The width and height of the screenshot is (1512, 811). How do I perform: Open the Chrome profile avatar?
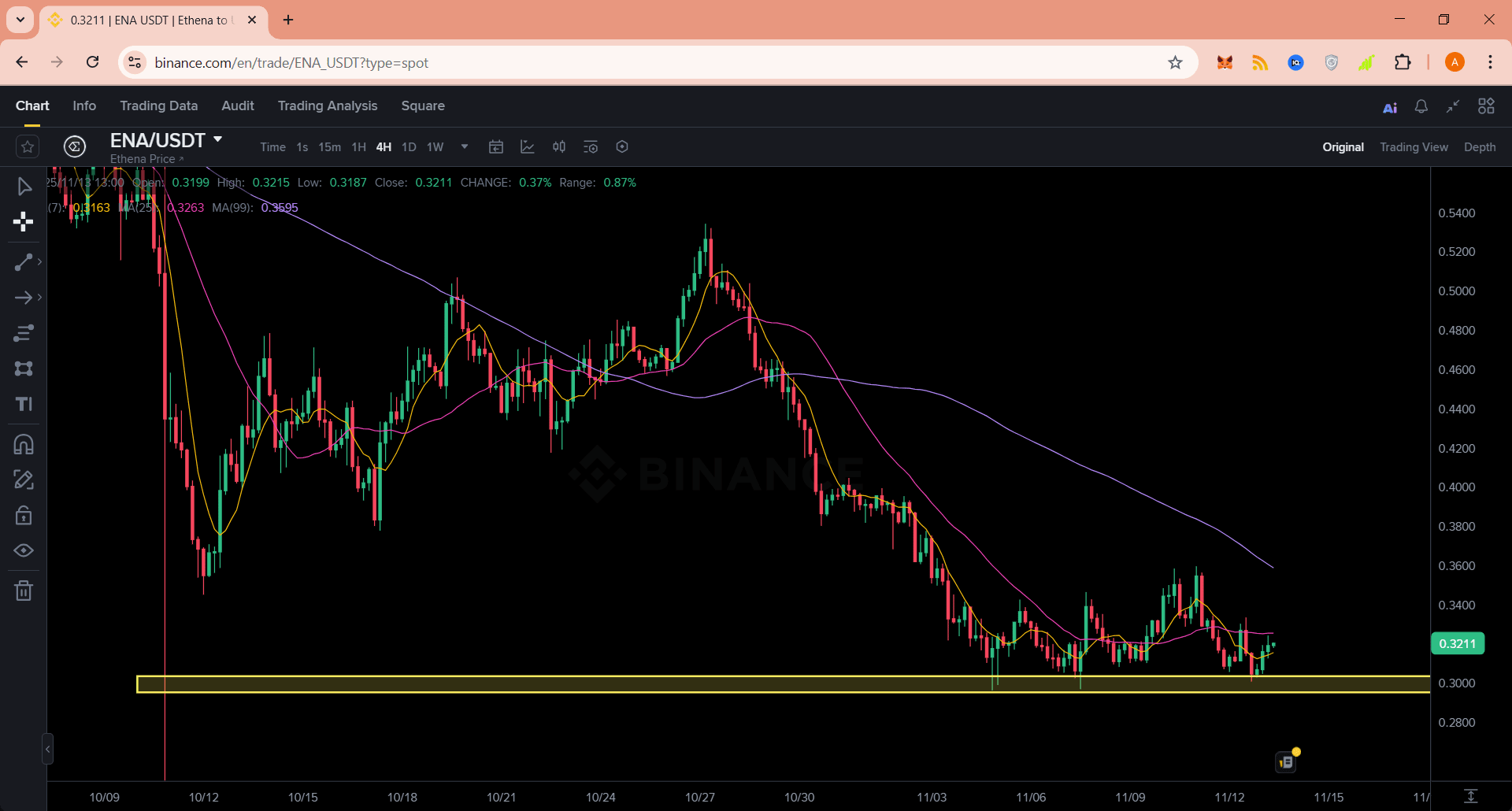[x=1455, y=62]
